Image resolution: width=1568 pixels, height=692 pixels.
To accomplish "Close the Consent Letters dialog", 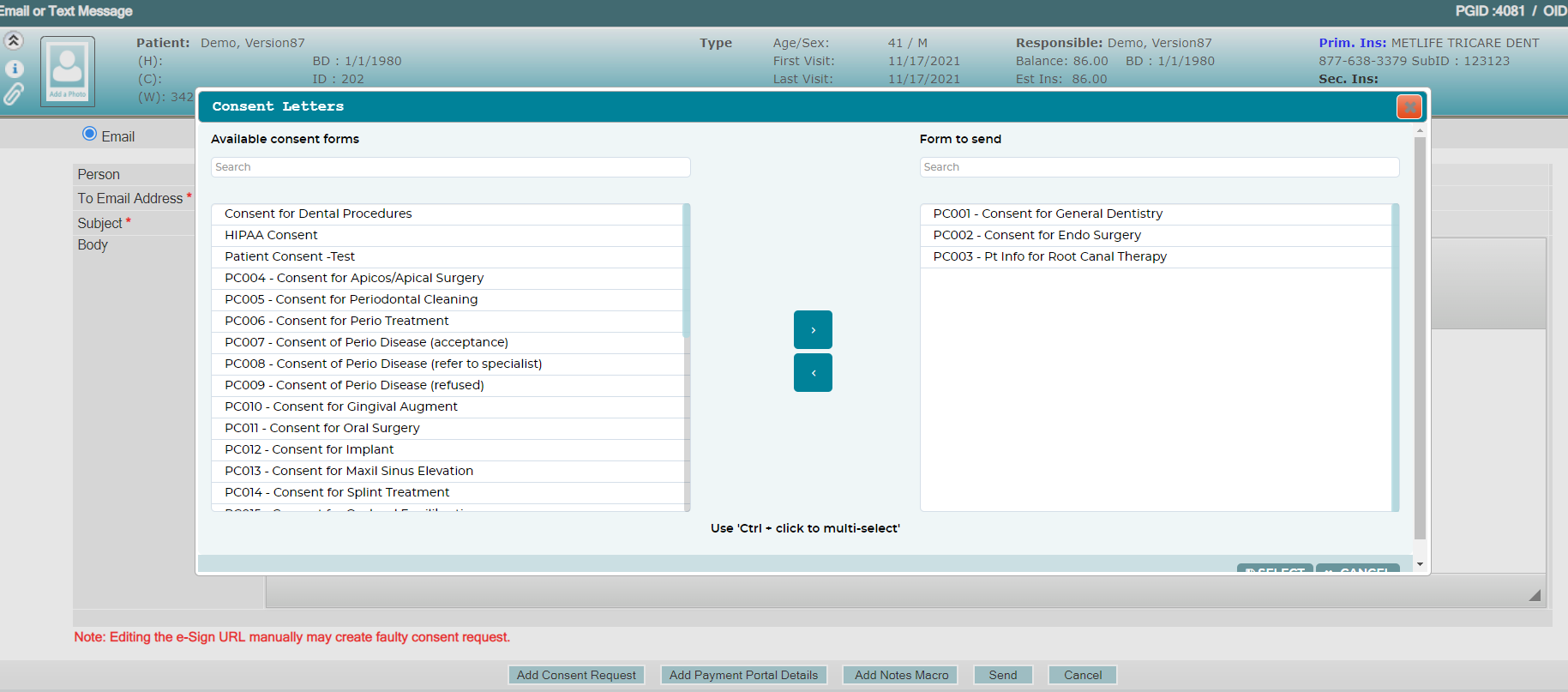I will click(1409, 106).
